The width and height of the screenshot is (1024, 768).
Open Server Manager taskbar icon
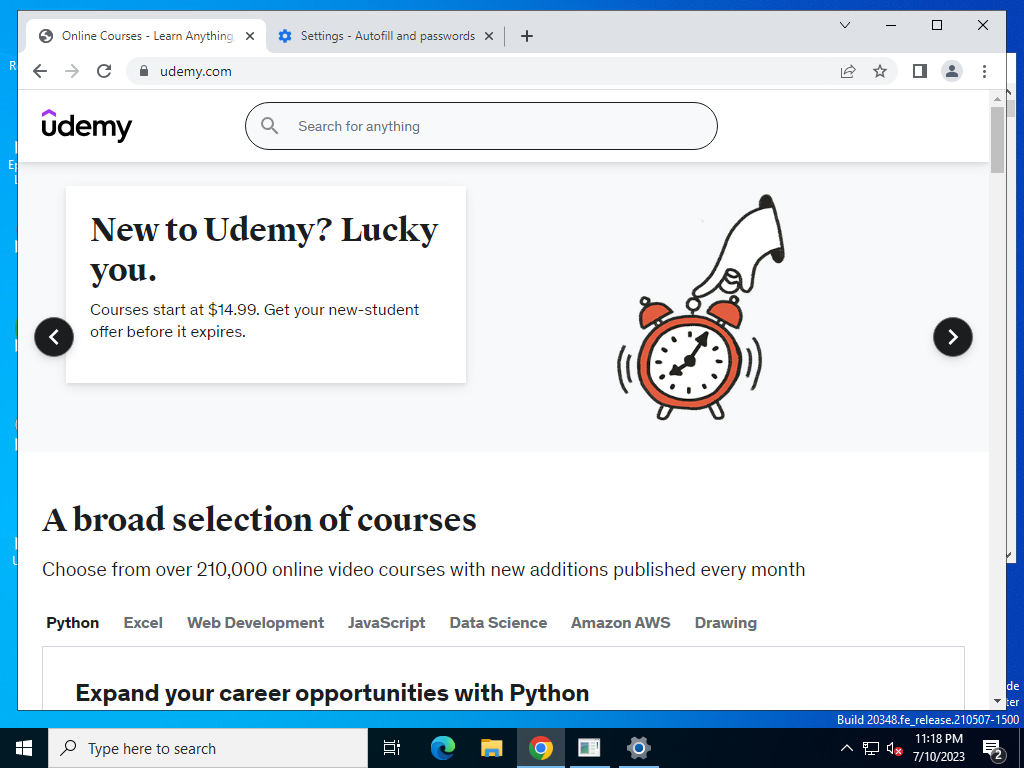click(589, 748)
